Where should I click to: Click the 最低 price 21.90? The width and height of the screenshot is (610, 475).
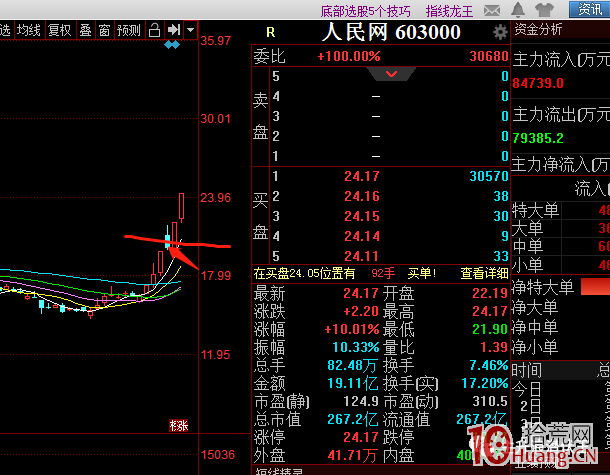490,329
